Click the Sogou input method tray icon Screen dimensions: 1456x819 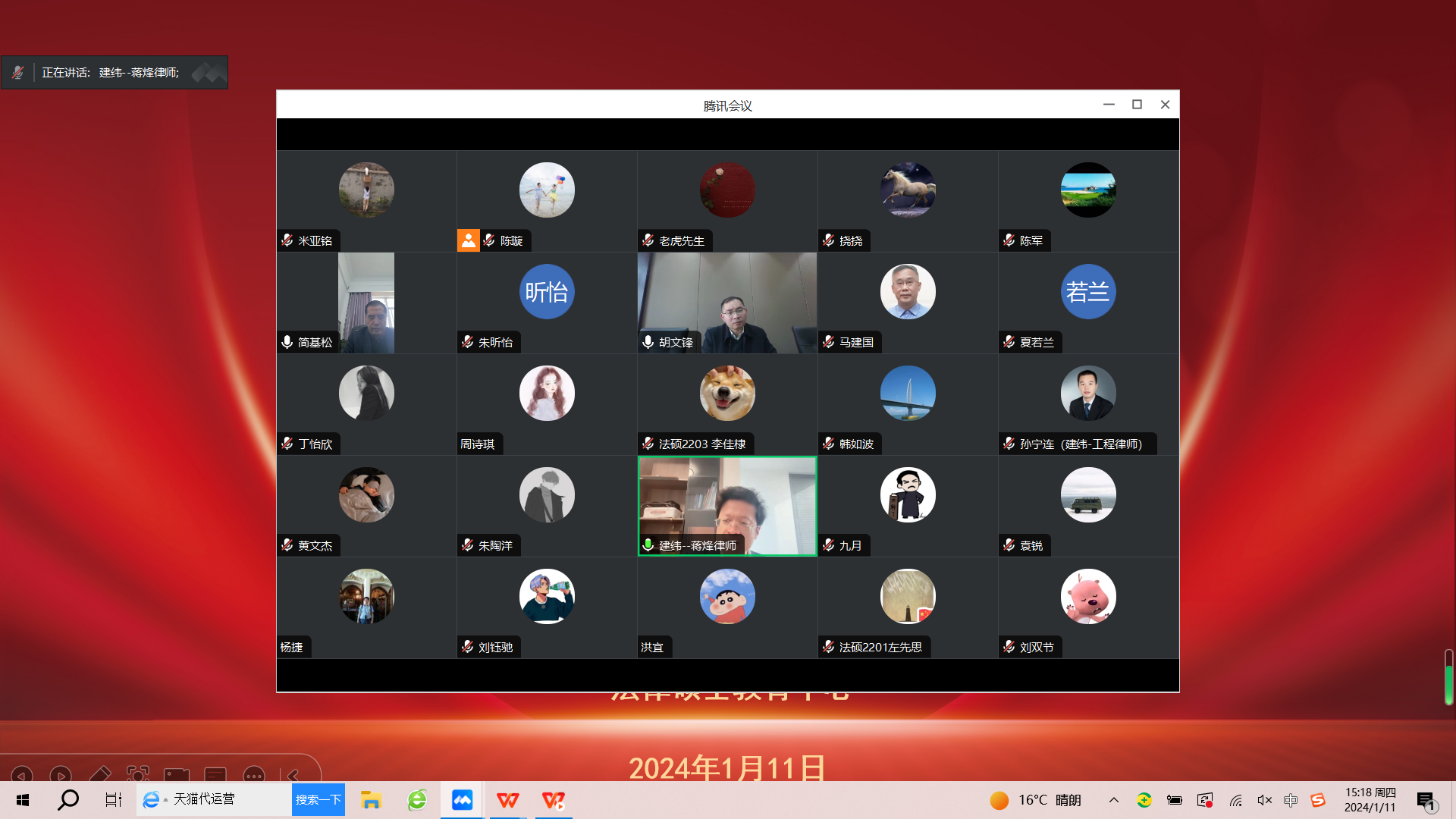[1318, 800]
